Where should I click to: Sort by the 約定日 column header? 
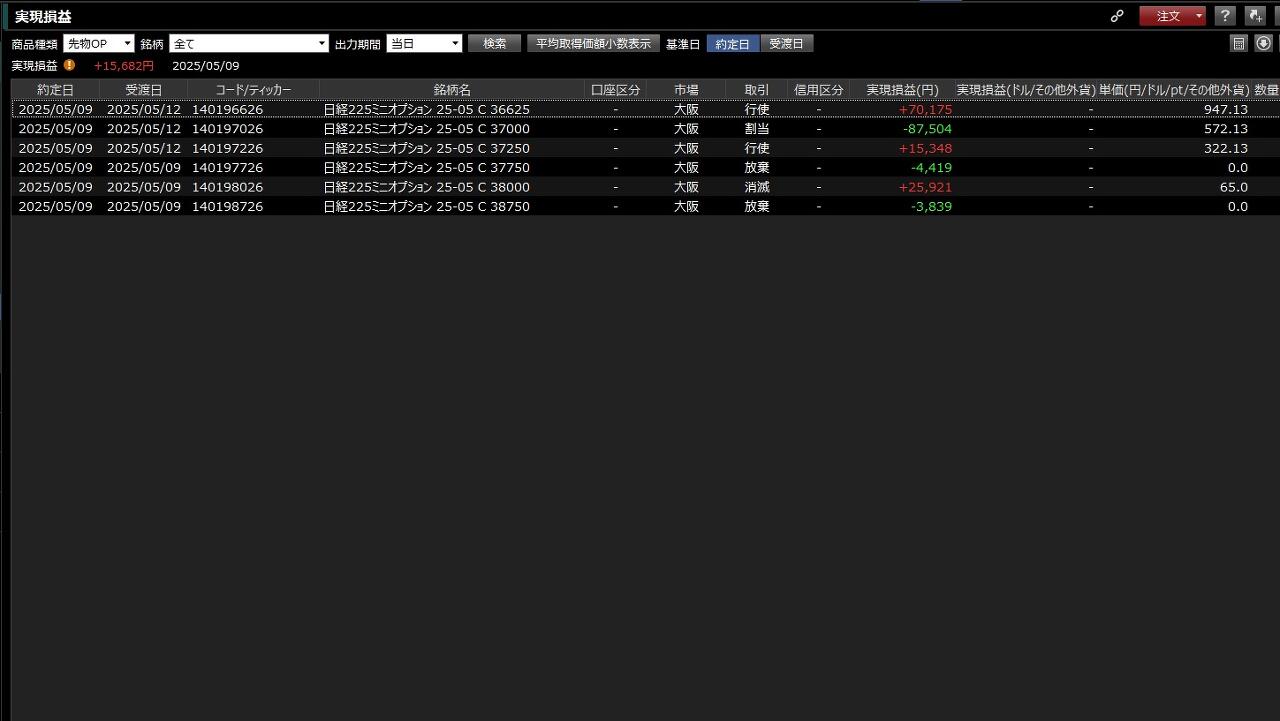[x=55, y=90]
